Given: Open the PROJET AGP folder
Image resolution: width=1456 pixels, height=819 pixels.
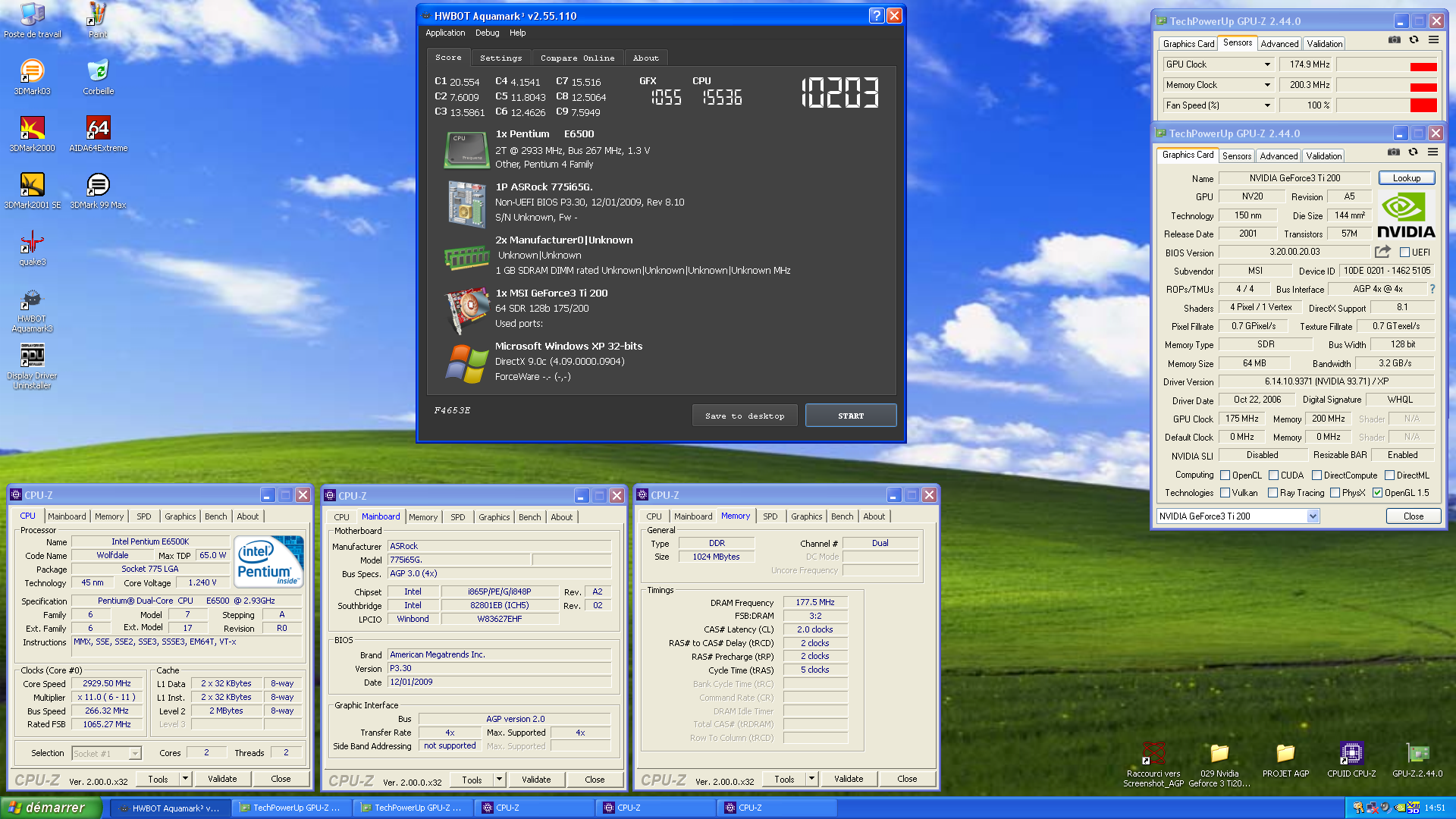Looking at the screenshot, I should (x=1285, y=760).
